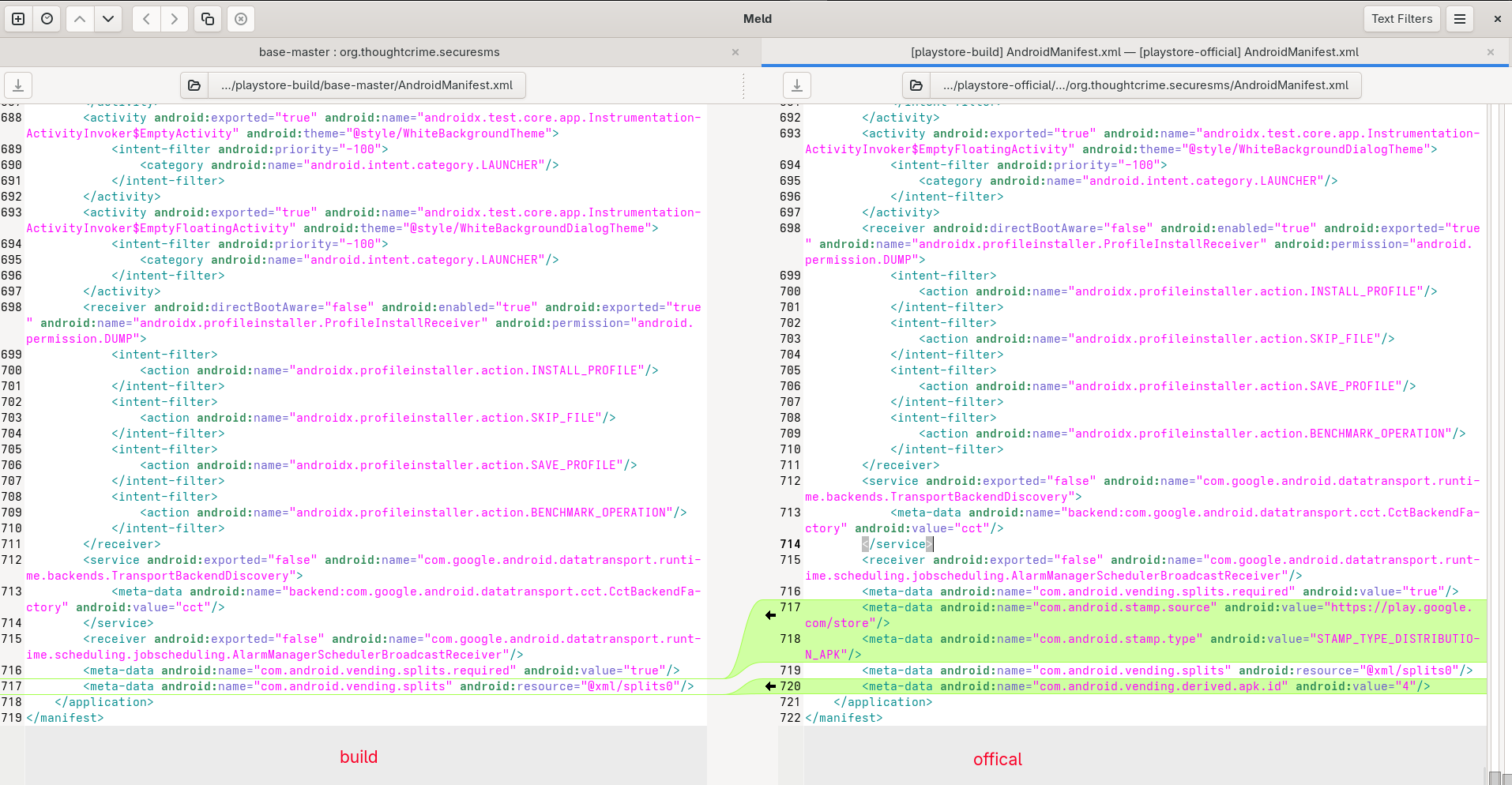The height and width of the screenshot is (785, 1512).
Task: Switch to base-master securesms tab
Action: click(379, 52)
